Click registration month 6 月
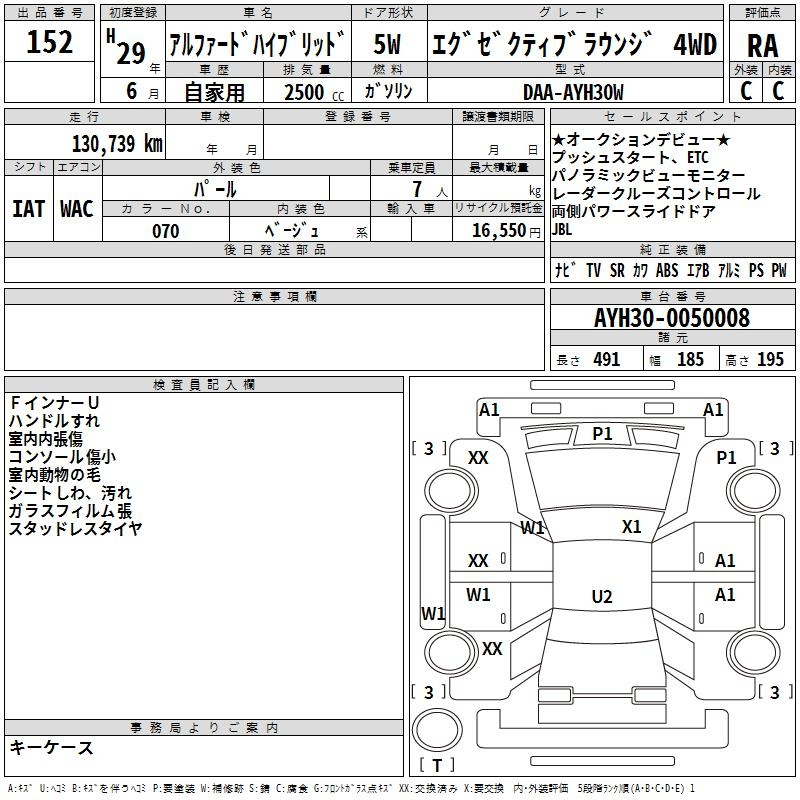The width and height of the screenshot is (800, 800). [x=142, y=91]
